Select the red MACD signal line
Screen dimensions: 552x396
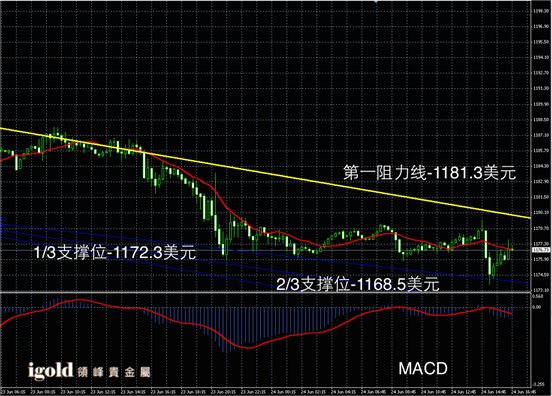246,347
